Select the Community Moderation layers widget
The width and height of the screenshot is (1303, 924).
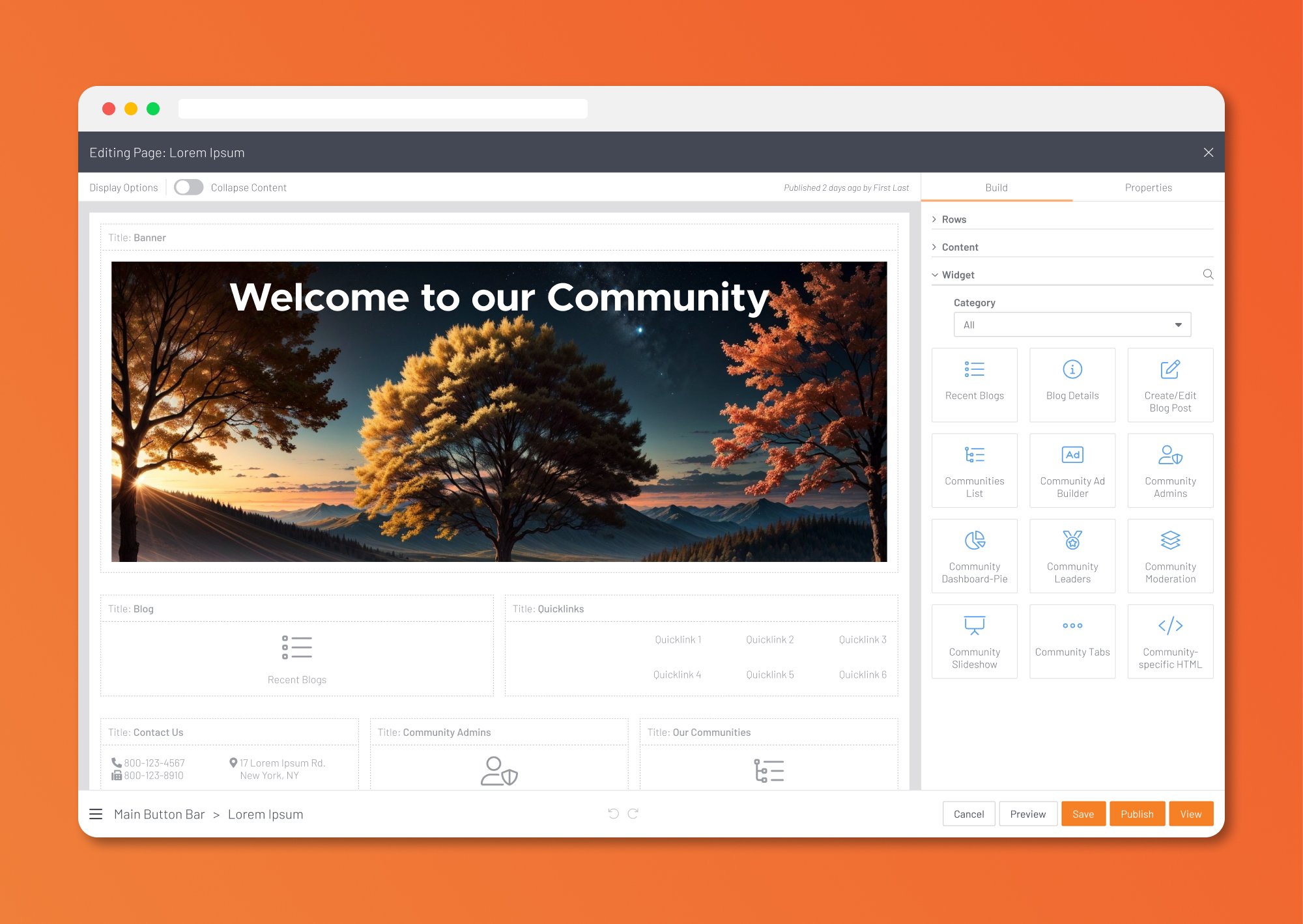click(x=1169, y=555)
